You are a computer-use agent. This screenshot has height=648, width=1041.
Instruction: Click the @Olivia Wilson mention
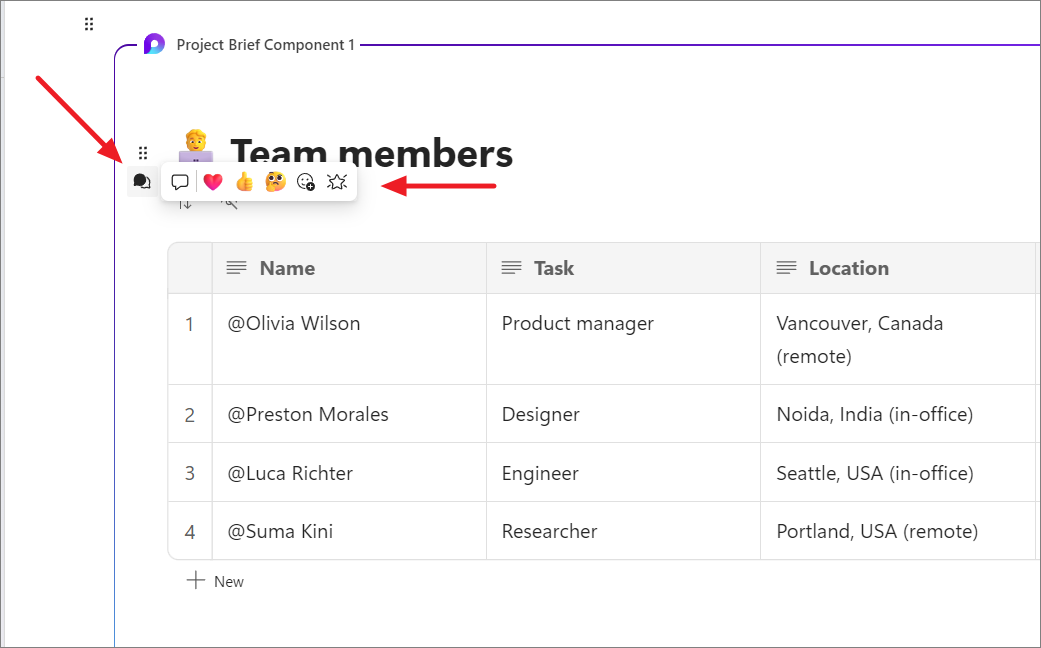pos(294,323)
